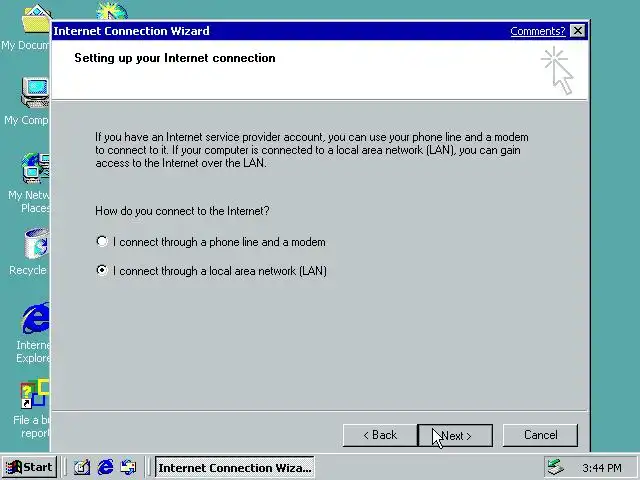The height and width of the screenshot is (480, 640).
Task: Click the Next button
Action: pos(455,436)
